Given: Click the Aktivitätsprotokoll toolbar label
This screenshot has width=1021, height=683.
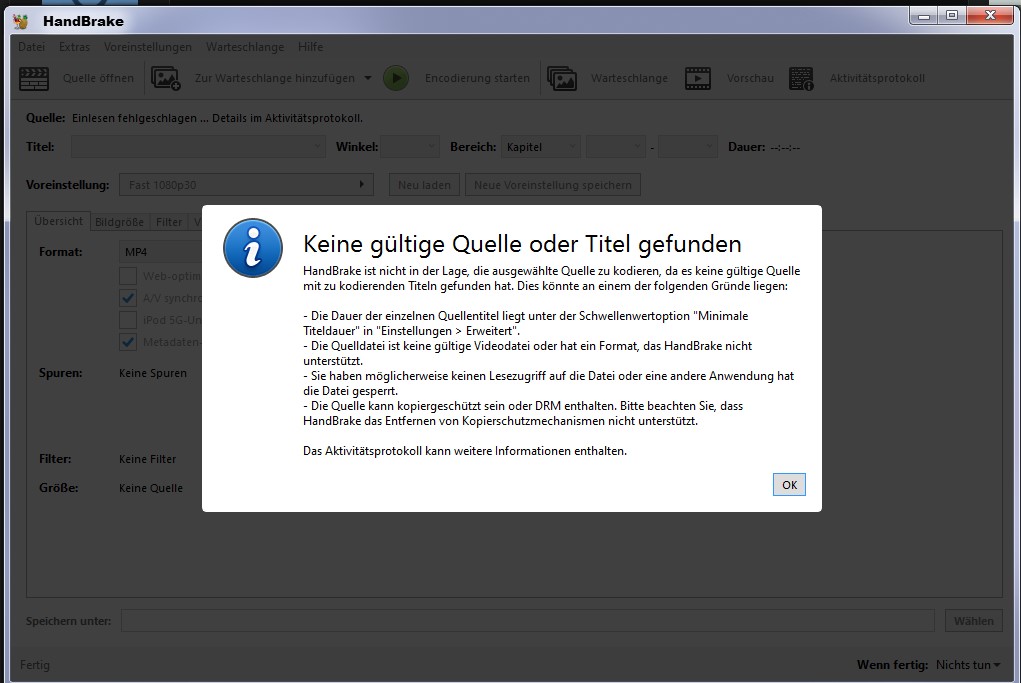Looking at the screenshot, I should [877, 78].
